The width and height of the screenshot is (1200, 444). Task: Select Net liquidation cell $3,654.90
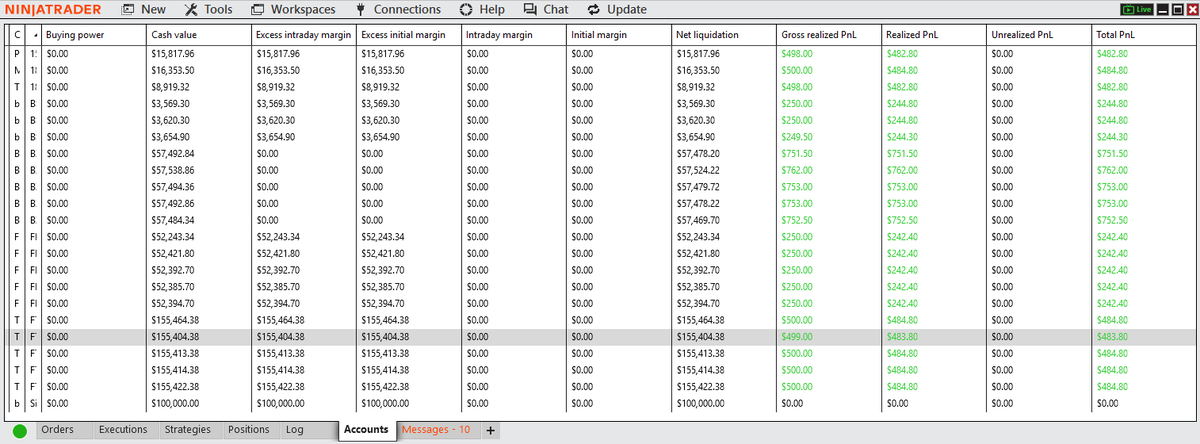point(724,137)
